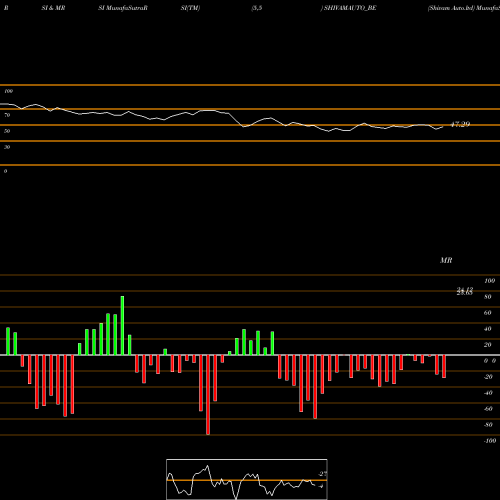Select the last red bar in histogram

pyautogui.click(x=444, y=366)
